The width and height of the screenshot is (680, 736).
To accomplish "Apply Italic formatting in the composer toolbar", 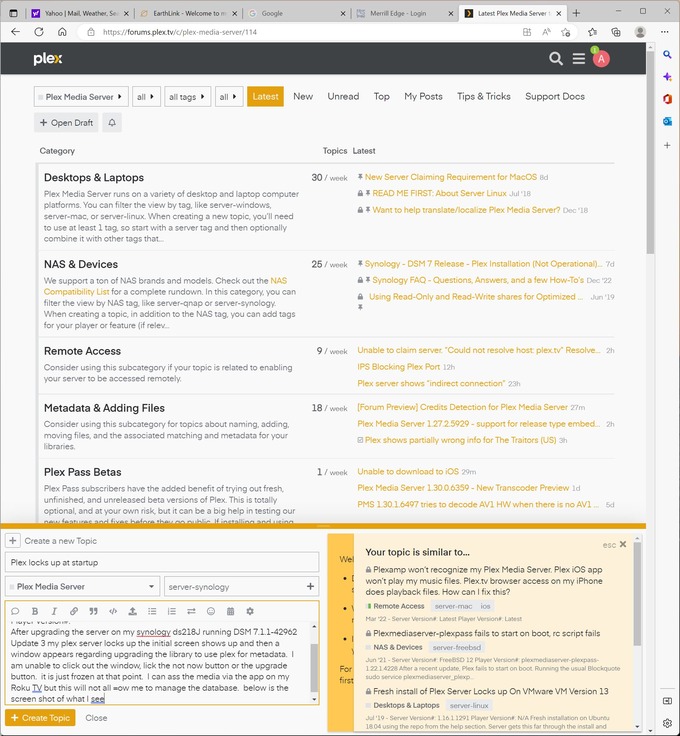I will click(x=54, y=611).
